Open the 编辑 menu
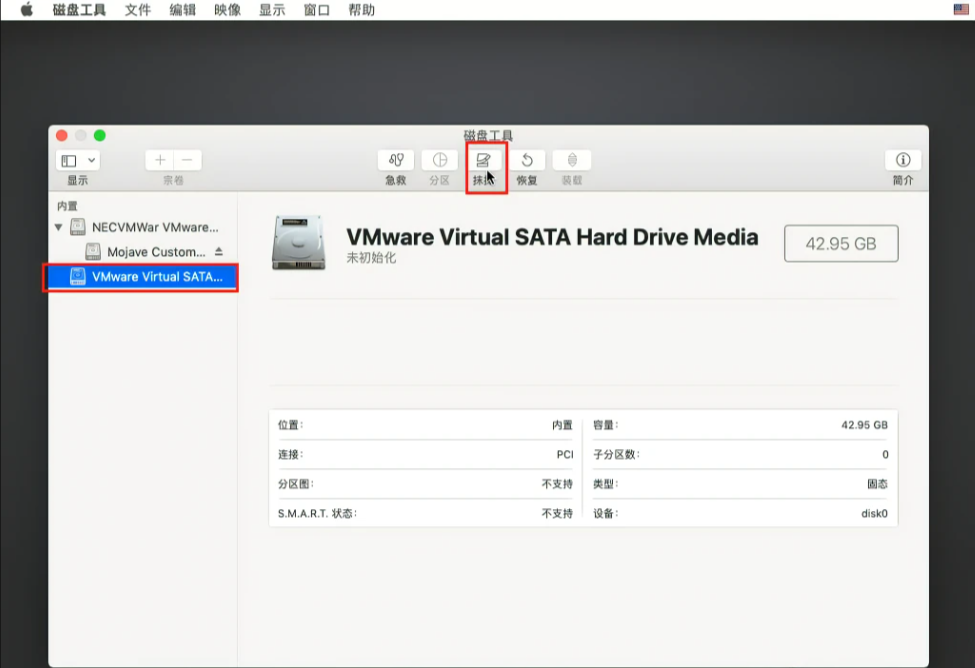Viewport: 975px width, 668px height. click(182, 10)
